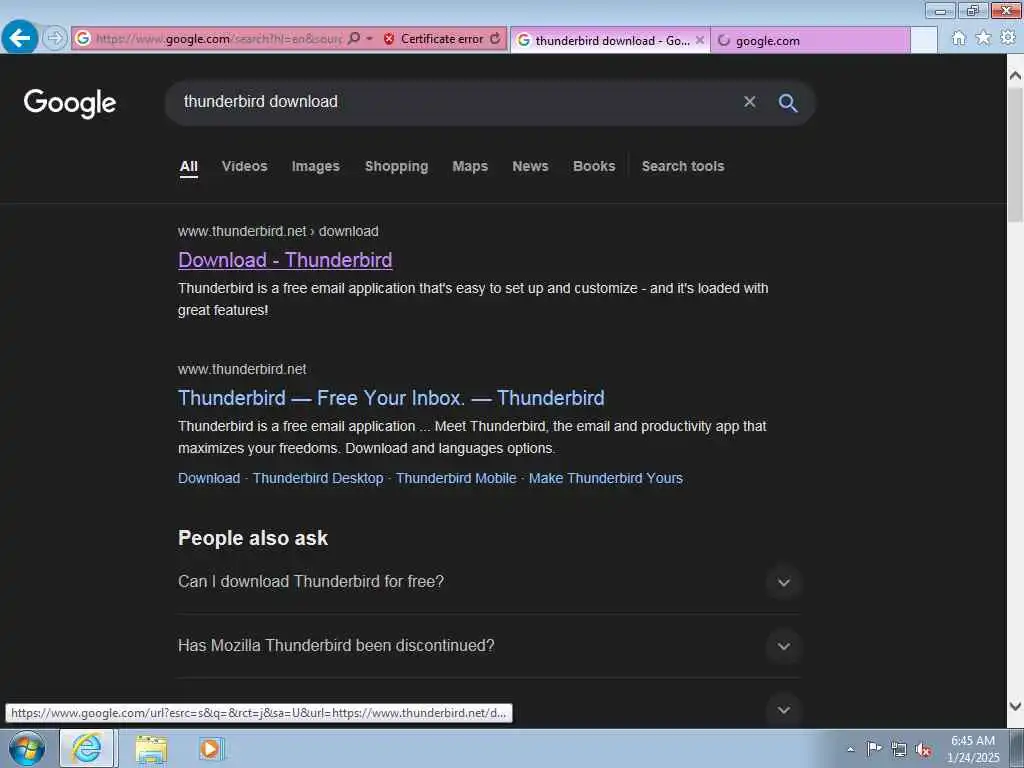Switch to Maps results
The image size is (1024, 768).
point(470,167)
